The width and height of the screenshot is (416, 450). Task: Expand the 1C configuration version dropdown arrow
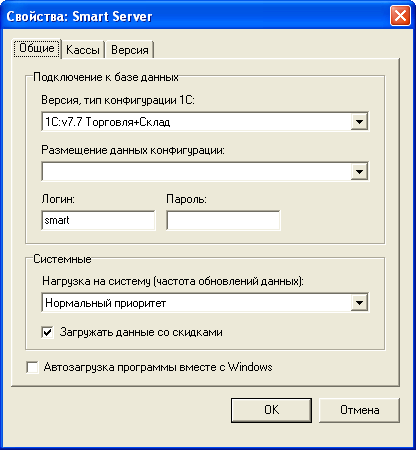coord(359,122)
